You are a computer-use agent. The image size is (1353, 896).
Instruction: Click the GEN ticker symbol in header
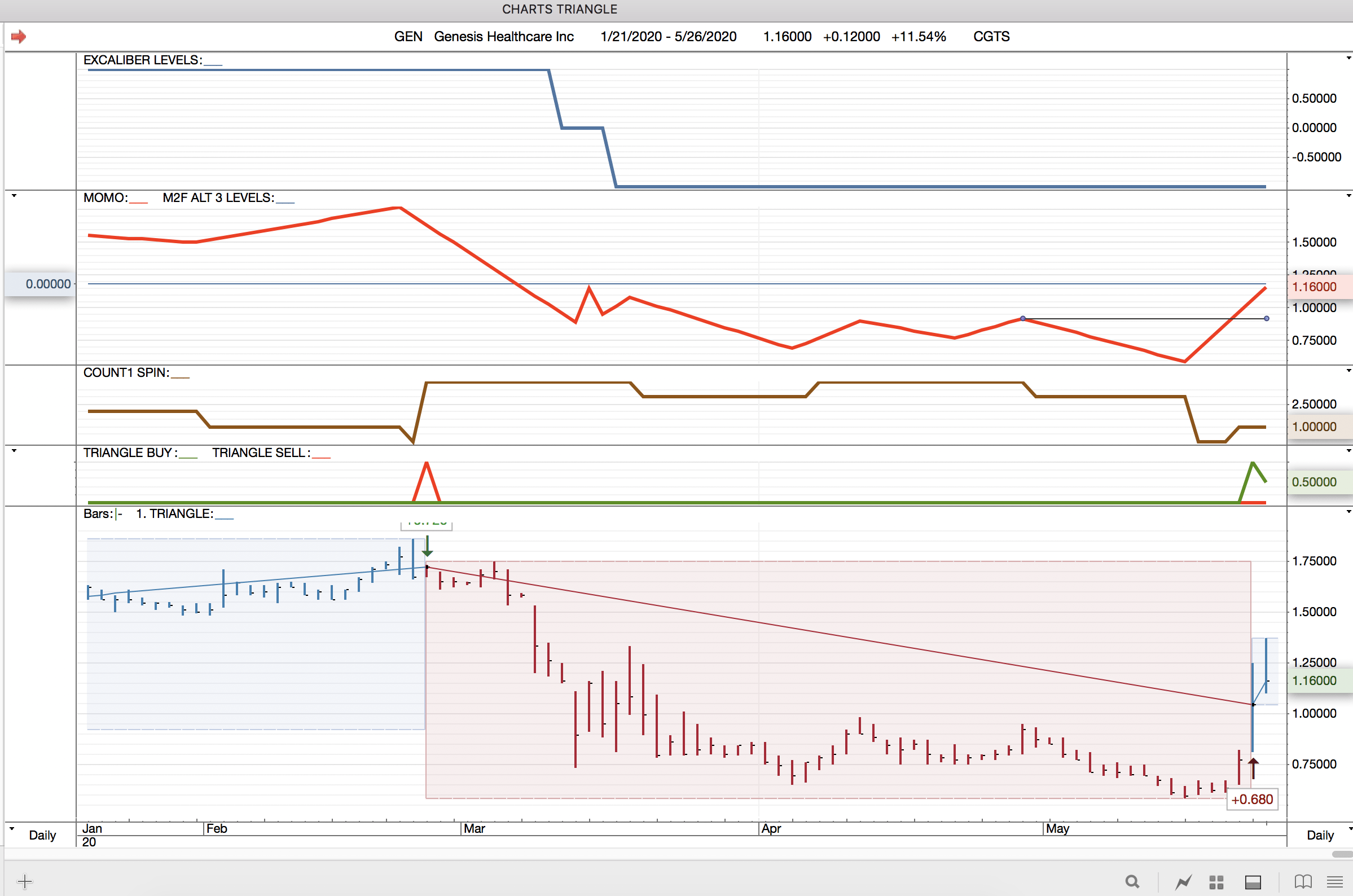pyautogui.click(x=408, y=37)
